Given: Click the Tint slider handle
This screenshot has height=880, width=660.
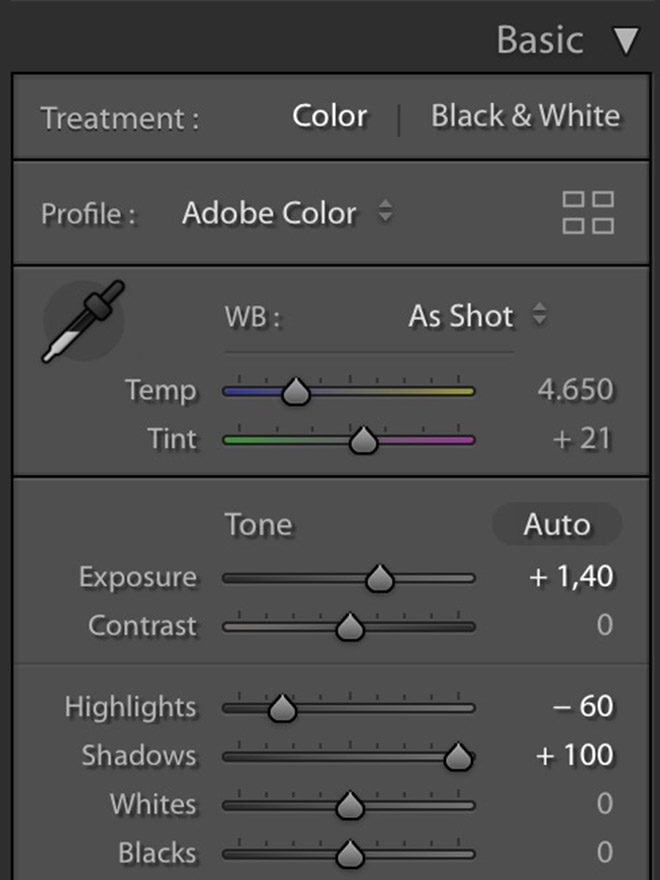Looking at the screenshot, I should coord(363,440).
